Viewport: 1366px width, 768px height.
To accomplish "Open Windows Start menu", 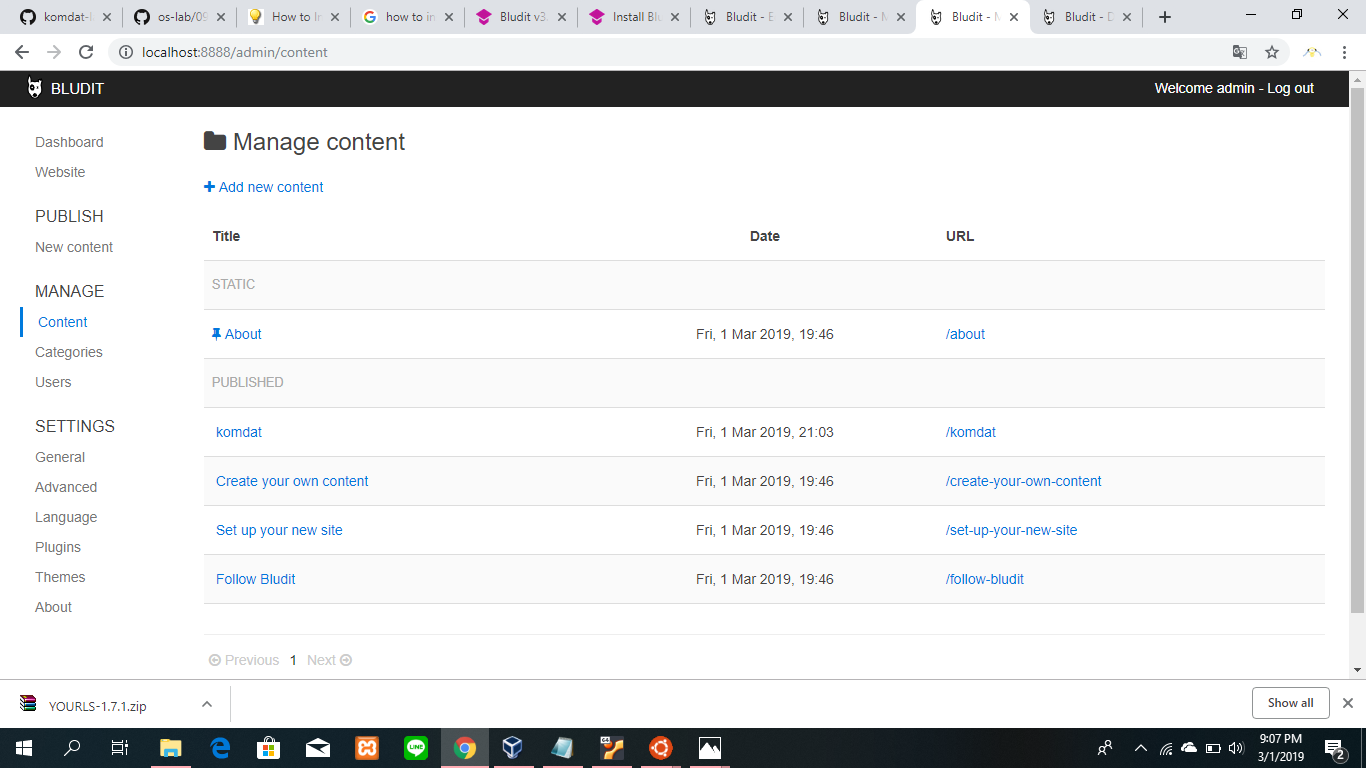I will click(23, 747).
